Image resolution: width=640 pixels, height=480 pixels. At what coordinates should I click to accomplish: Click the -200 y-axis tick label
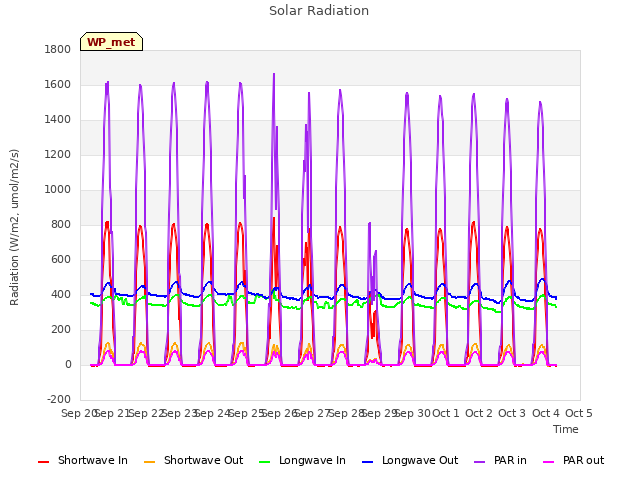tap(59, 400)
